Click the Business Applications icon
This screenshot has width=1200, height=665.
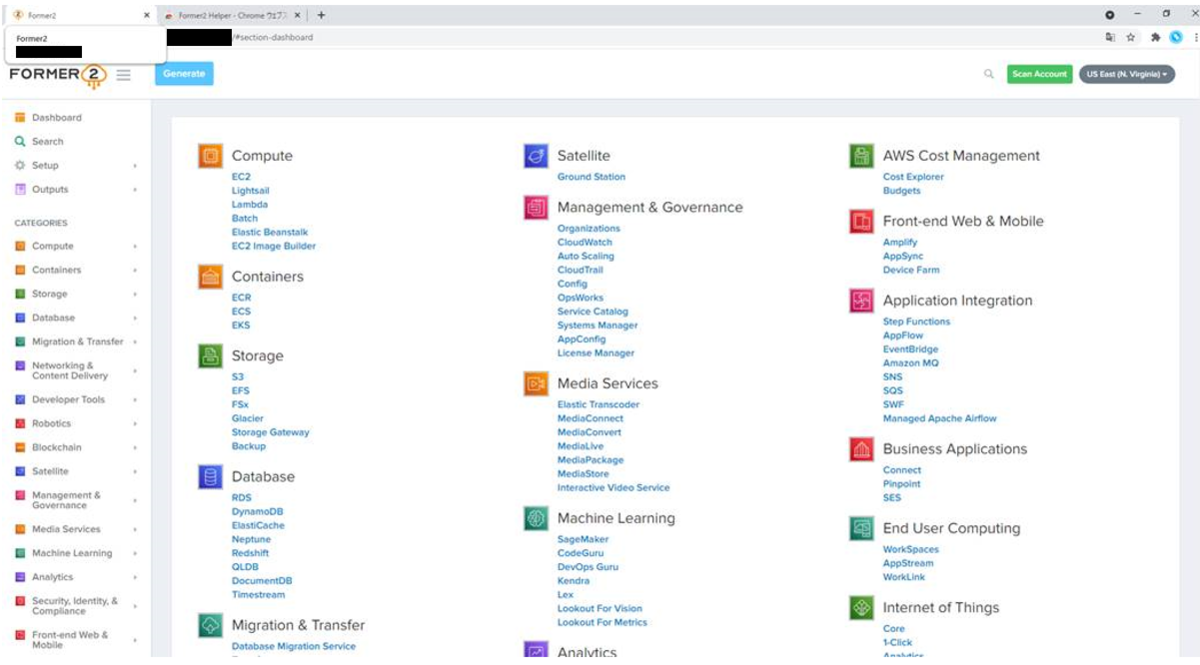pyautogui.click(x=862, y=449)
